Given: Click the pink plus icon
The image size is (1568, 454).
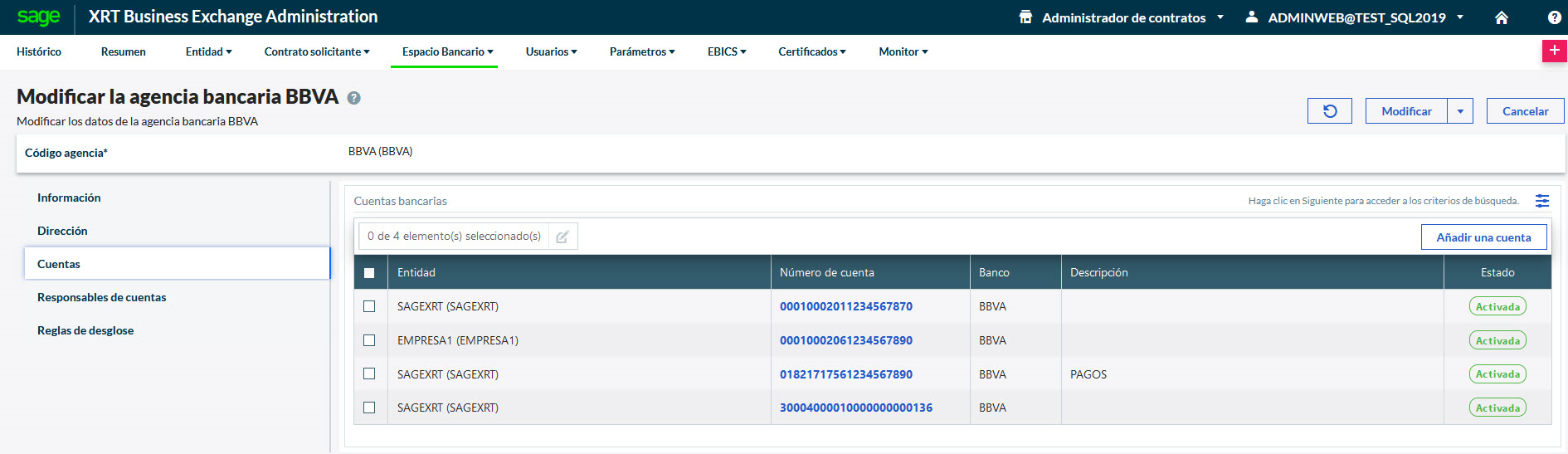Looking at the screenshot, I should (1554, 51).
